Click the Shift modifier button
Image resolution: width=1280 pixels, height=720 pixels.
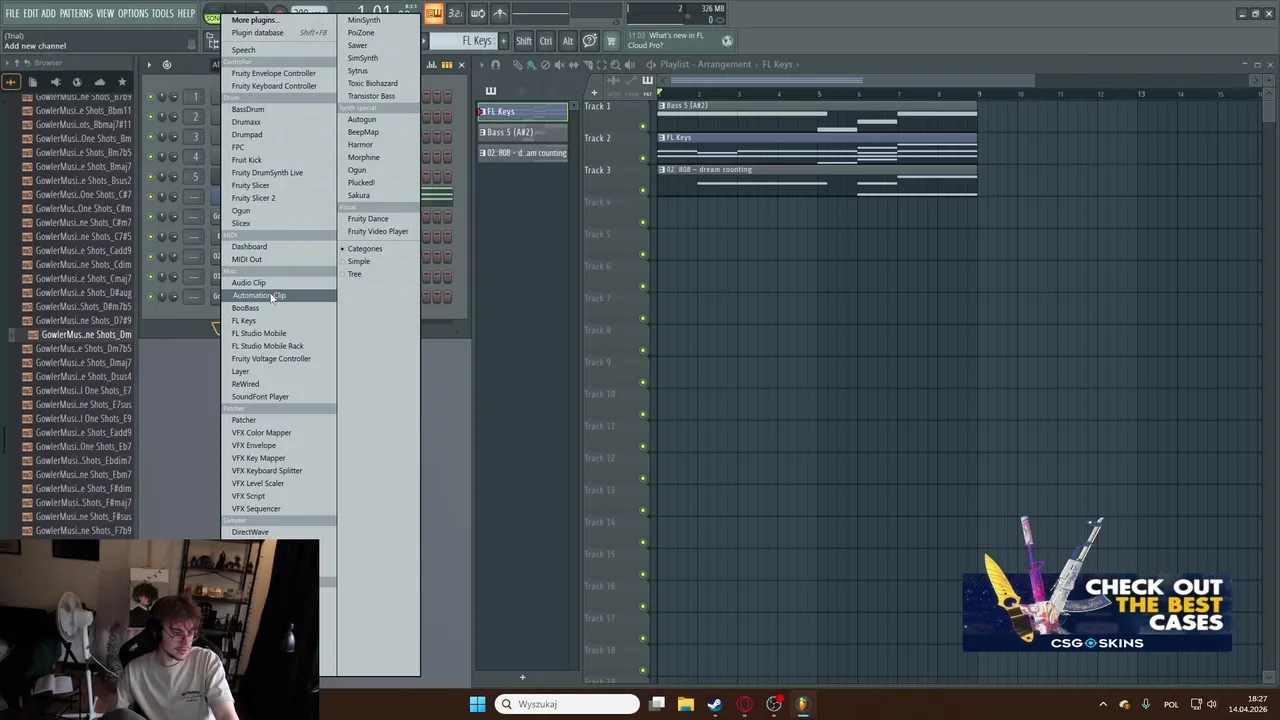[x=523, y=41]
